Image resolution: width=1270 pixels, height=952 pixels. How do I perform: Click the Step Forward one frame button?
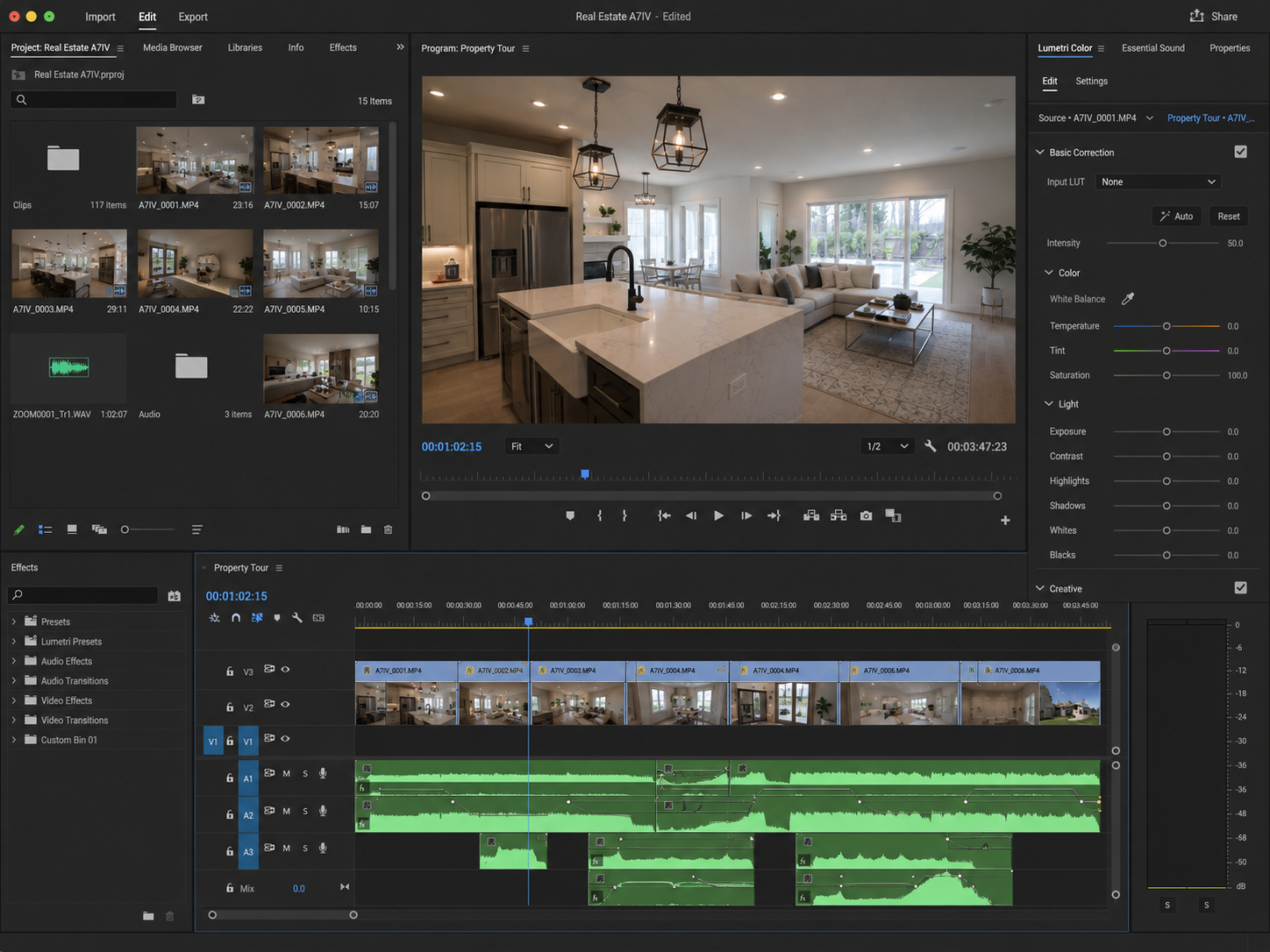(746, 515)
